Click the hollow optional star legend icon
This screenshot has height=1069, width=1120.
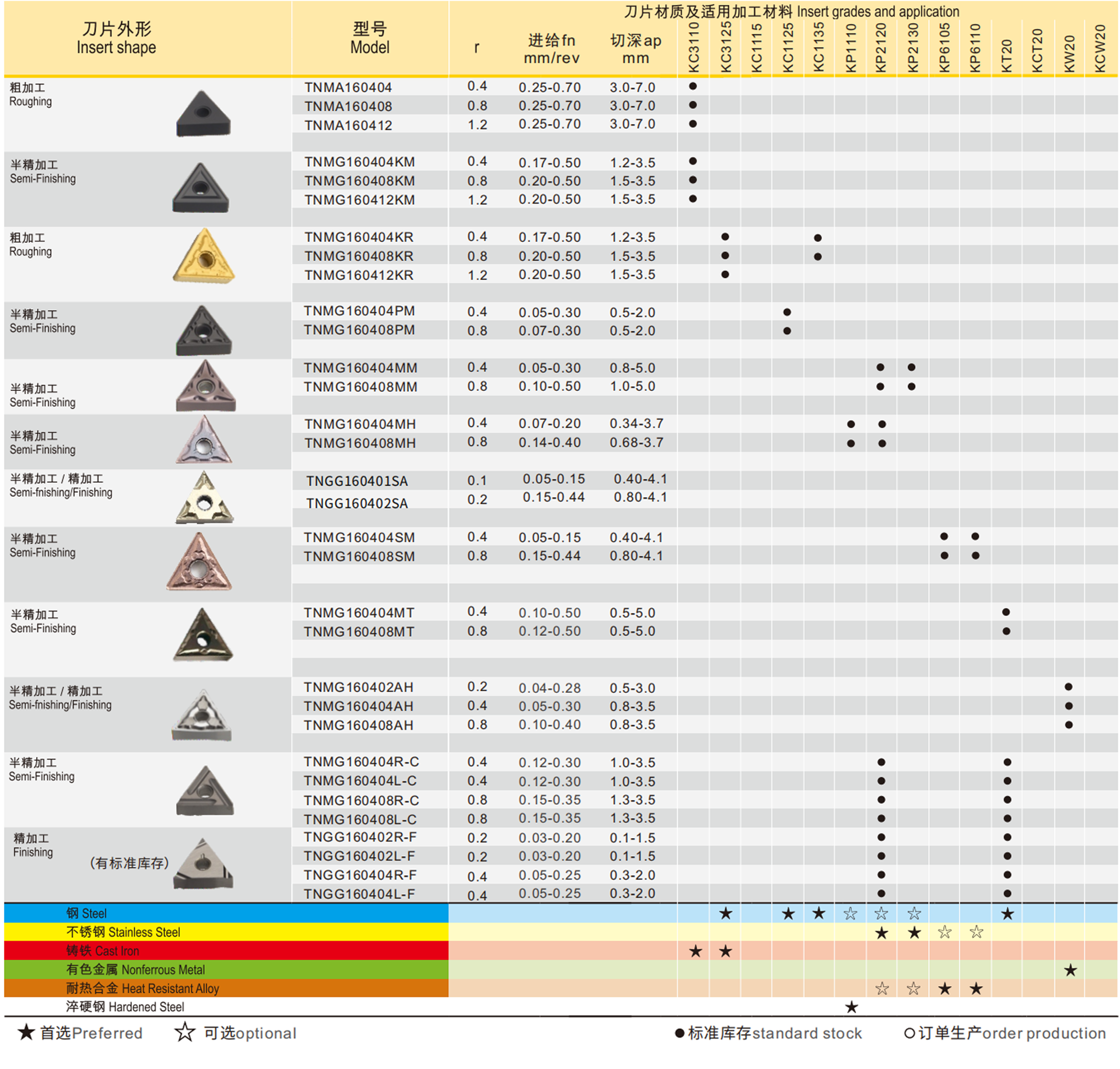click(x=185, y=1032)
